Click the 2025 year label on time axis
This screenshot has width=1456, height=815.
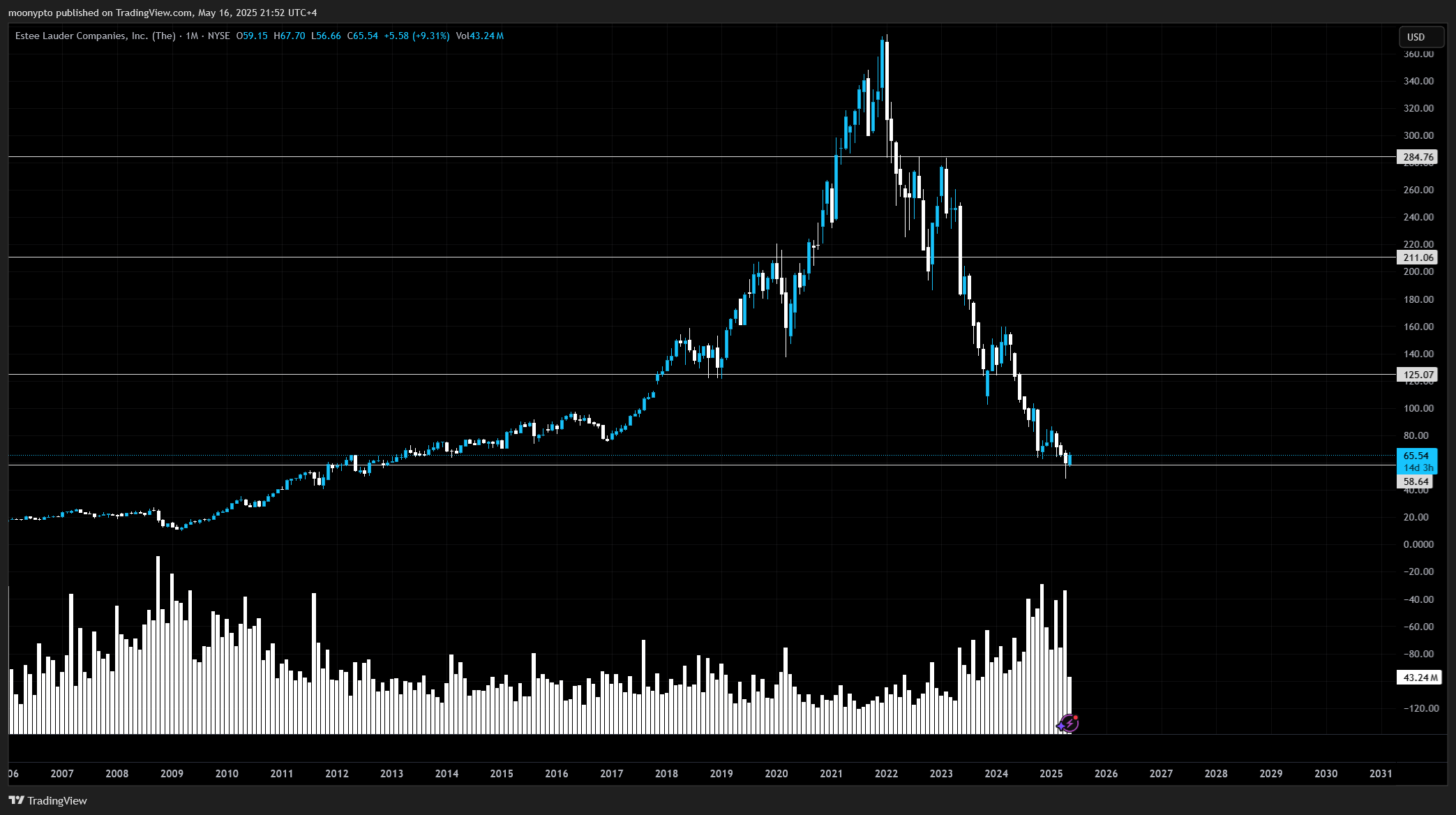point(1051,773)
